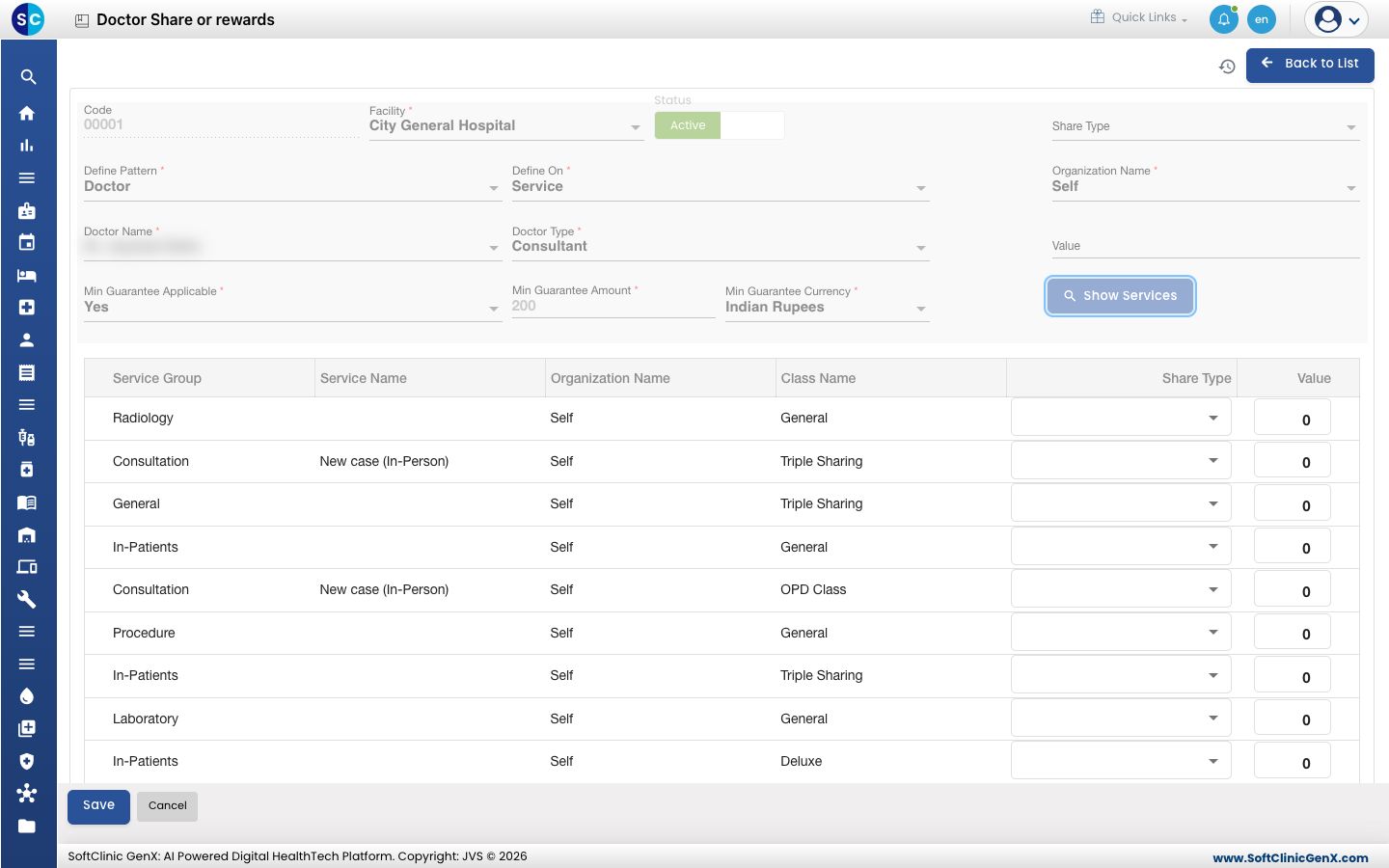Open the calendar appointments icon

click(x=27, y=242)
